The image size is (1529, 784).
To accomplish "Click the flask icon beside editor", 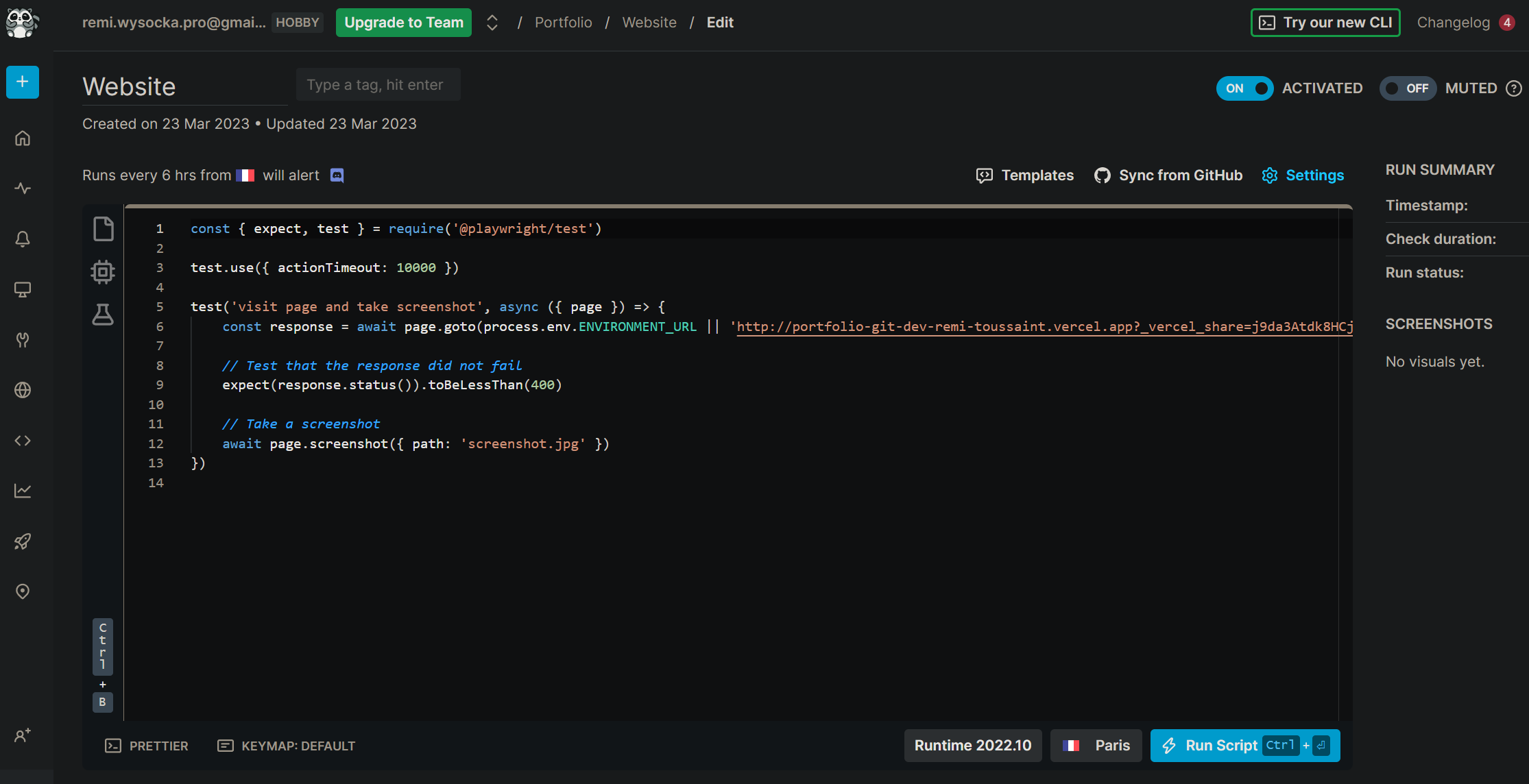I will [103, 315].
